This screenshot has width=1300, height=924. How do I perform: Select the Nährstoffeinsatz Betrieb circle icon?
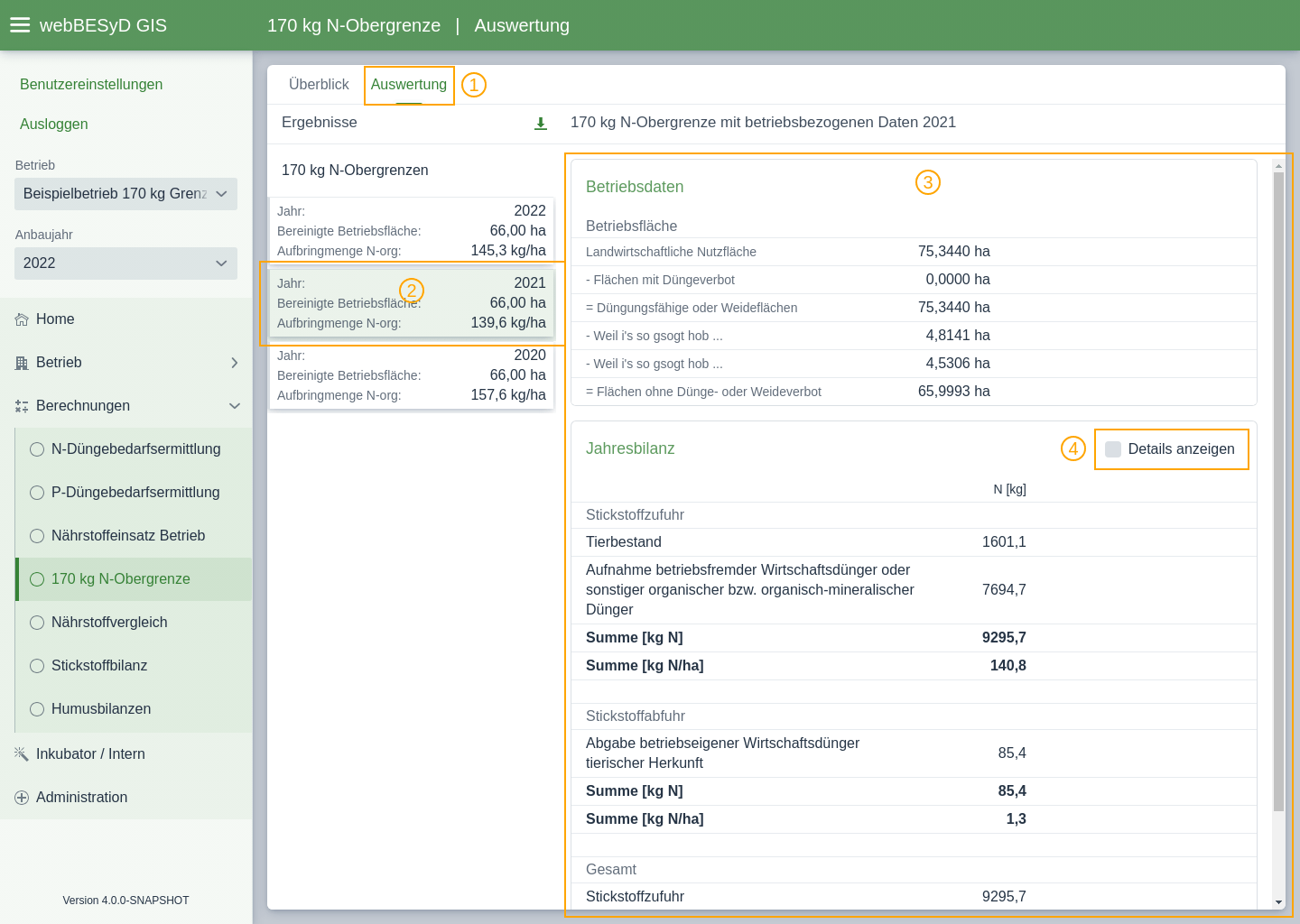pos(37,536)
